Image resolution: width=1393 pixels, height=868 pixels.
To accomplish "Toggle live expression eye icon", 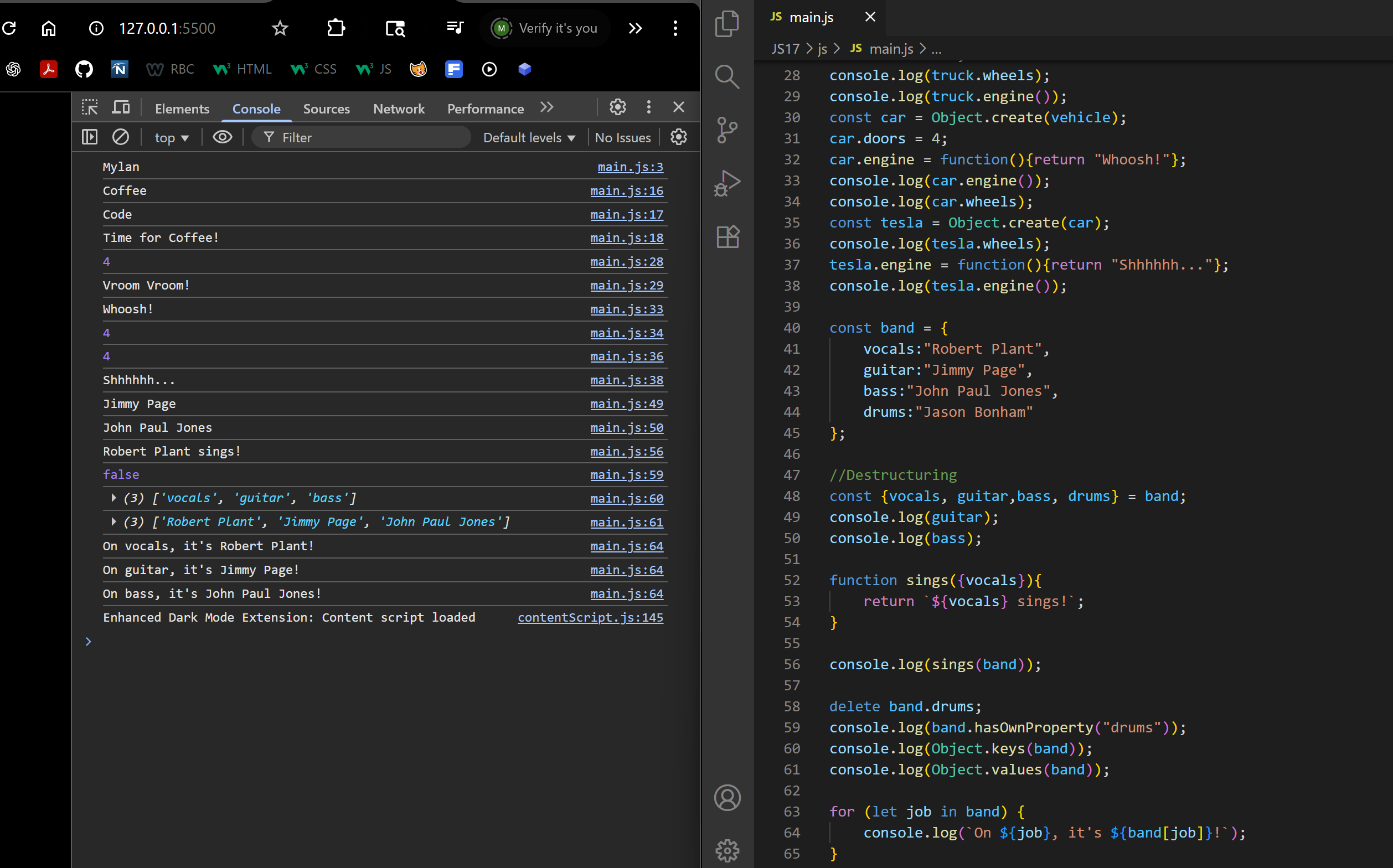I will pyautogui.click(x=222, y=137).
